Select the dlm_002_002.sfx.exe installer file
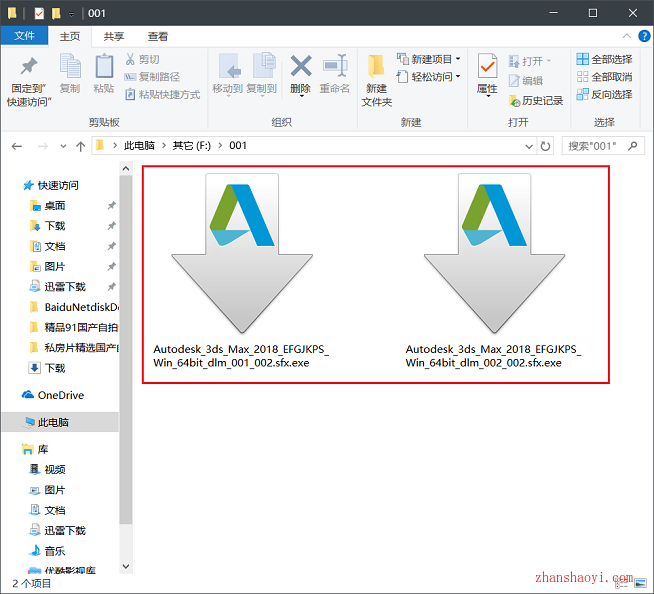654x594 pixels. [x=494, y=271]
